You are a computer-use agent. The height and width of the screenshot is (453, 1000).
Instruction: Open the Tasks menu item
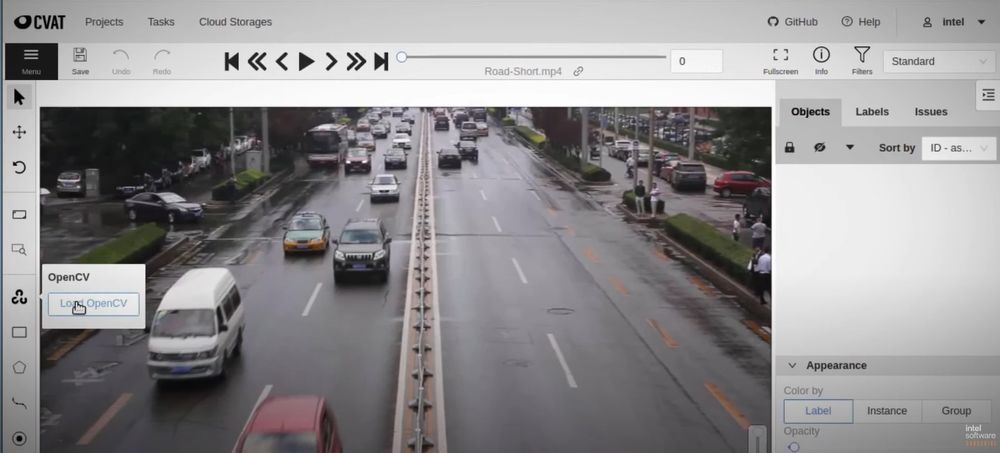(161, 22)
